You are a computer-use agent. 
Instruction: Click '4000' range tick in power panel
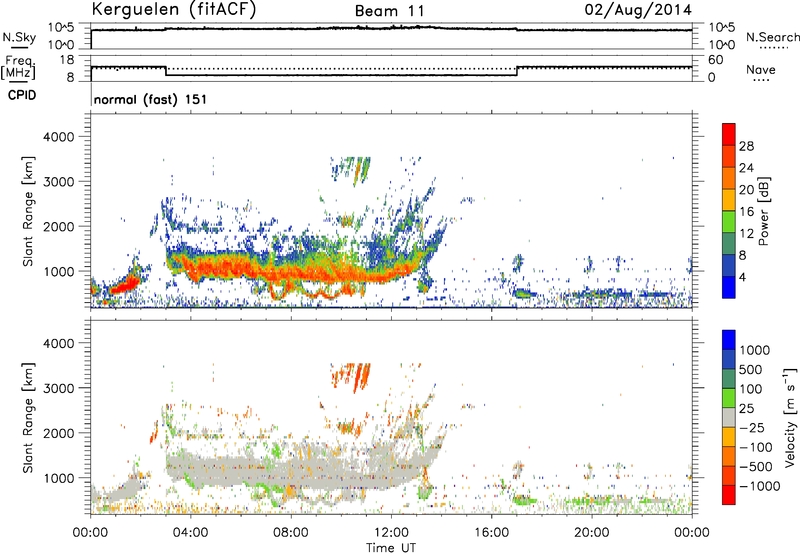tap(58, 137)
